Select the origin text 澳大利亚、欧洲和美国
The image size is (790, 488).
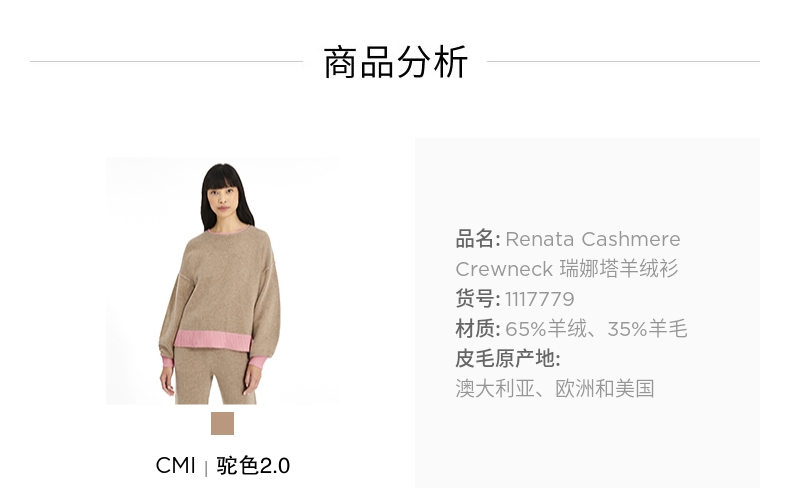point(555,389)
